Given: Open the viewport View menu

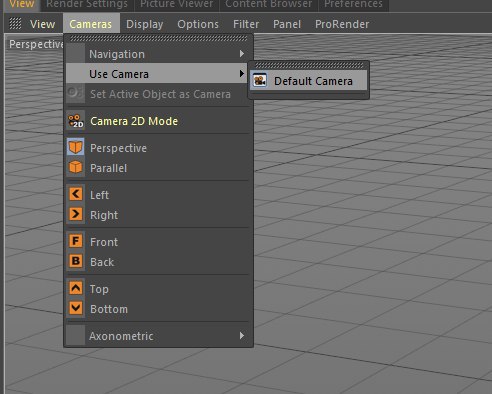Looking at the screenshot, I should (x=42, y=24).
